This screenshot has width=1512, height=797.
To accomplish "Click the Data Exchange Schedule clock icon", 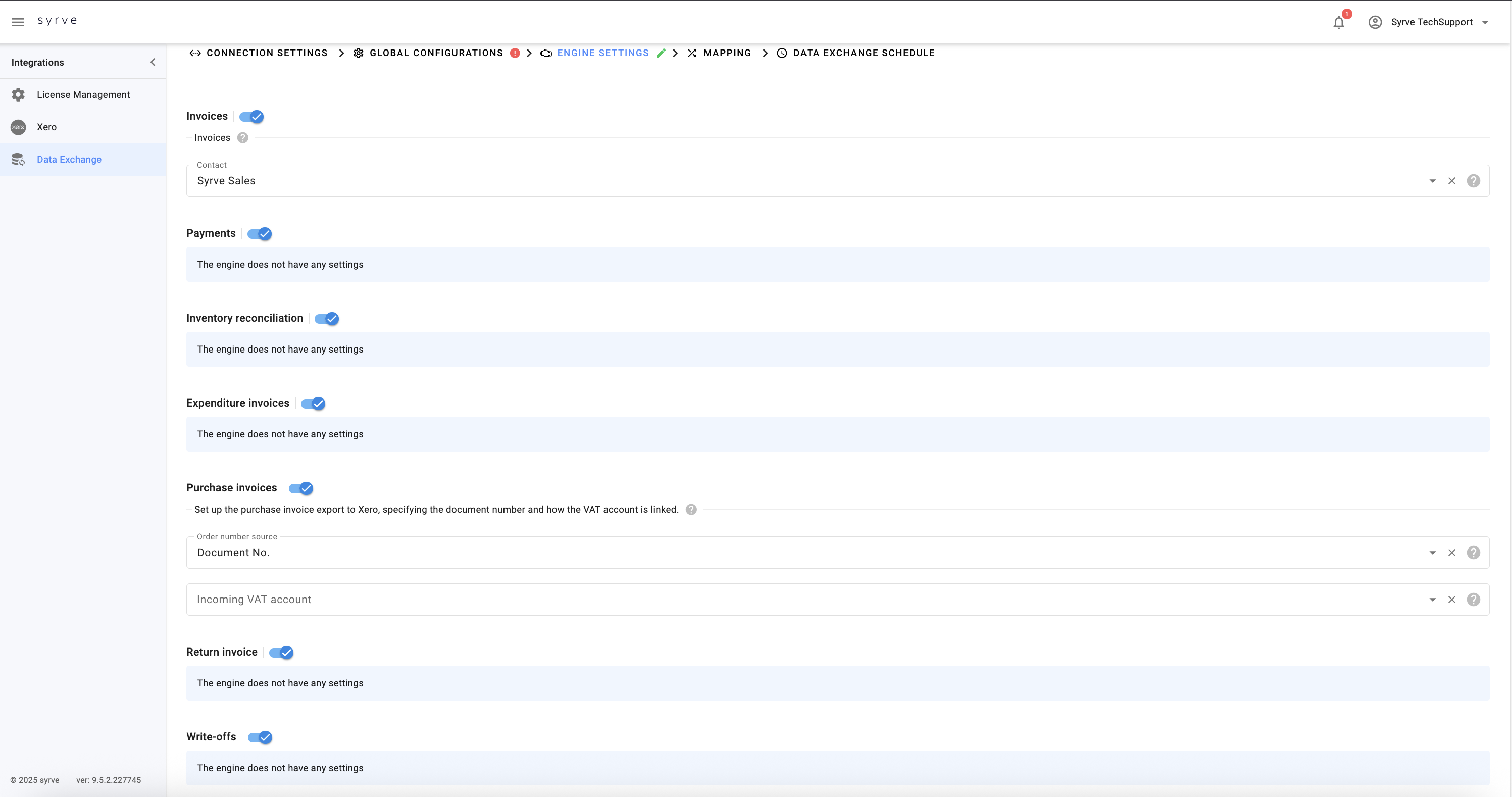I will (x=782, y=53).
